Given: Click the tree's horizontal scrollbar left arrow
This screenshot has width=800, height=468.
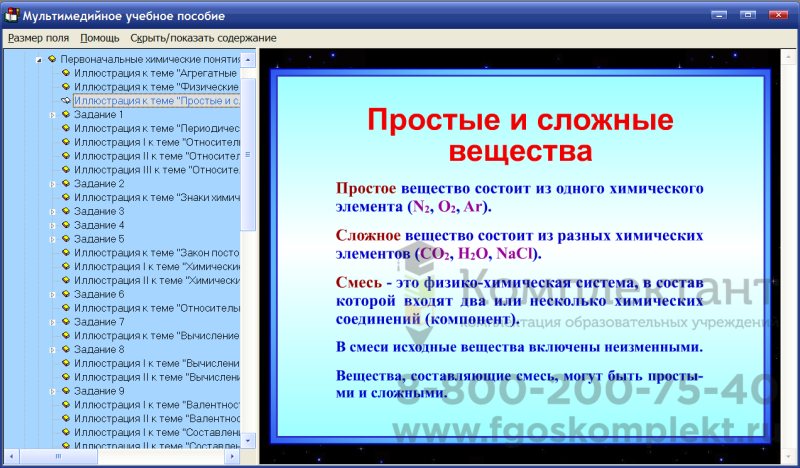Looking at the screenshot, I should 11,456.
